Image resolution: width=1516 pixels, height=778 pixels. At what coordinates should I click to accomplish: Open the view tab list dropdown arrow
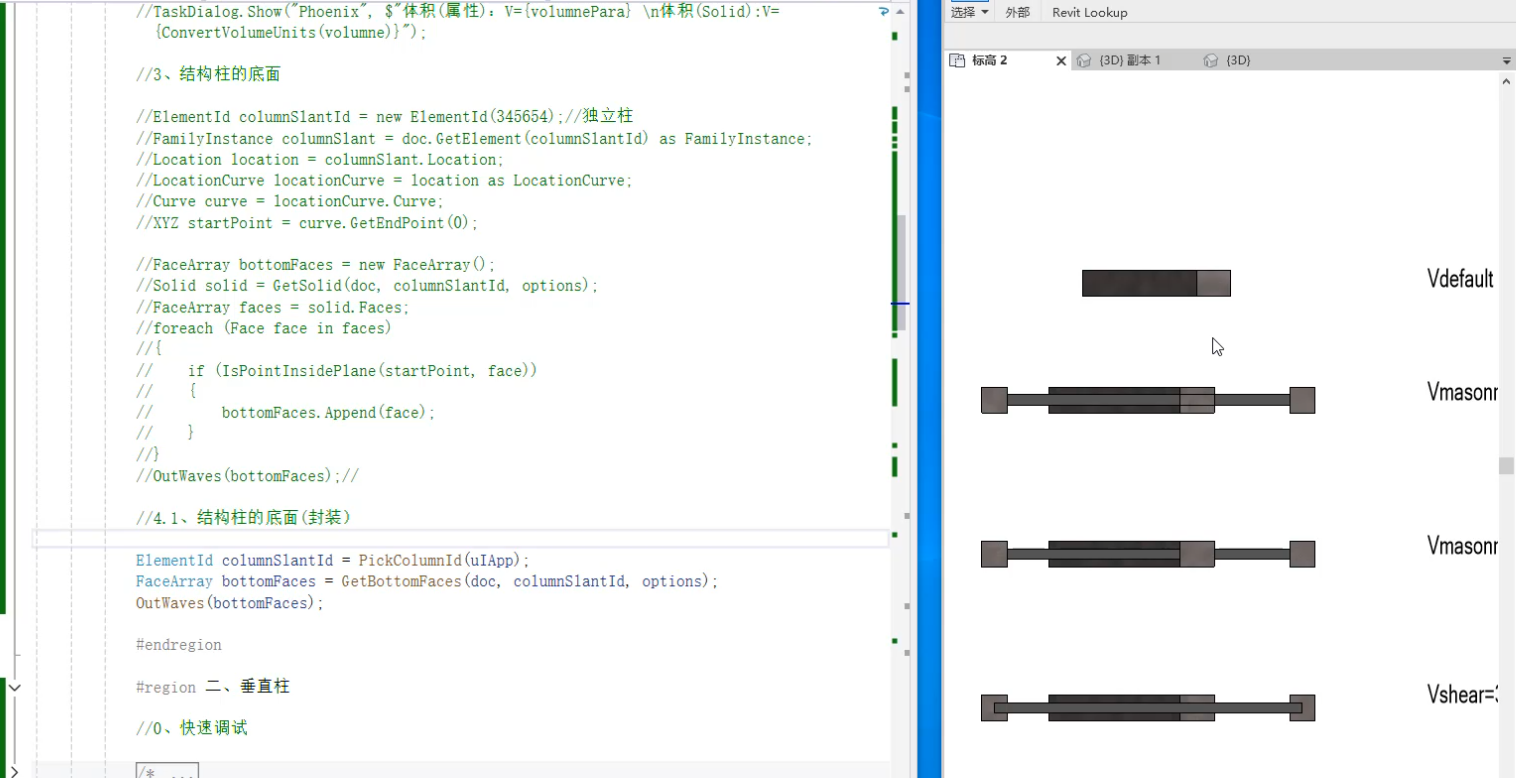(x=1506, y=61)
